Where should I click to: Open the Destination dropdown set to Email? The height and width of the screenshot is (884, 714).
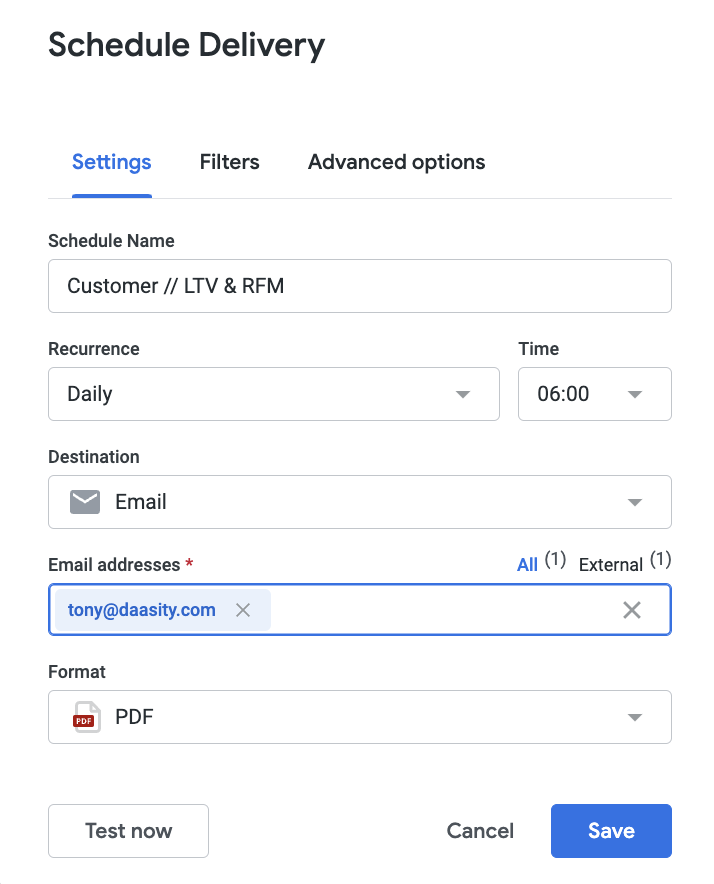coord(359,502)
